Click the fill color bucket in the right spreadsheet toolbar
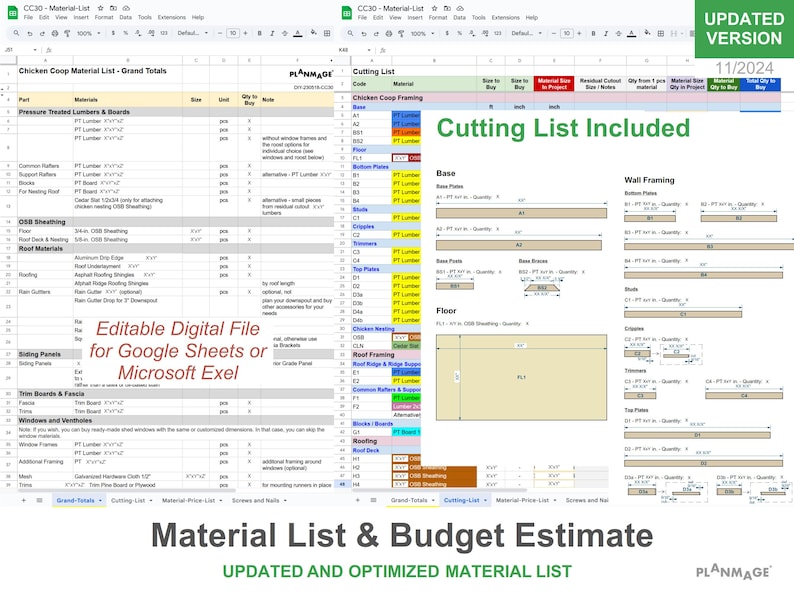Screen dimensions: 794x595 coord(647,33)
